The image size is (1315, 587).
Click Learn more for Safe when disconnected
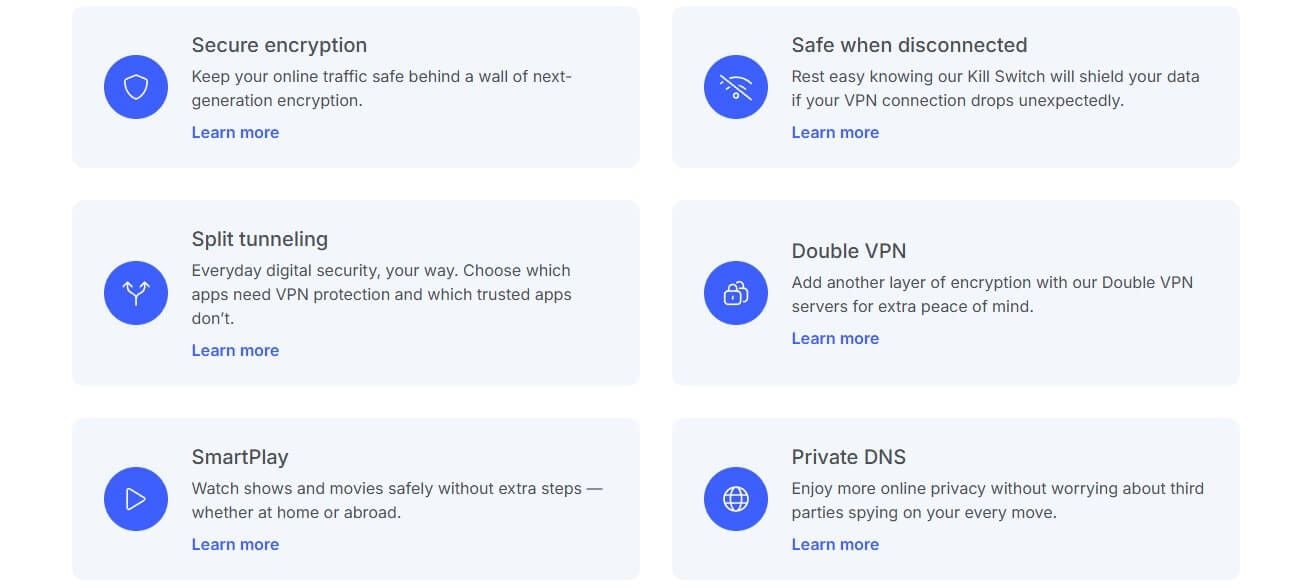tap(835, 132)
